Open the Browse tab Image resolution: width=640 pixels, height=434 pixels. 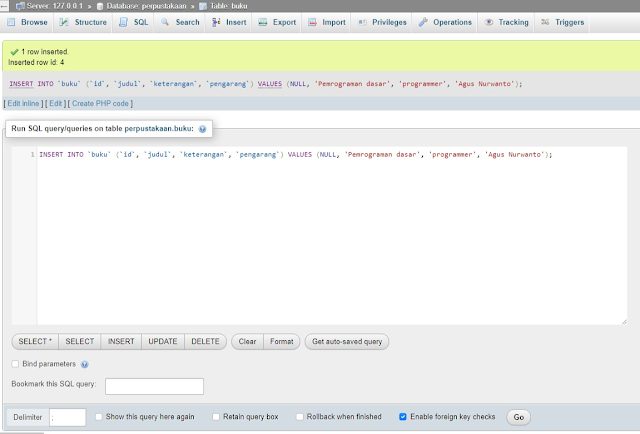(x=27, y=22)
